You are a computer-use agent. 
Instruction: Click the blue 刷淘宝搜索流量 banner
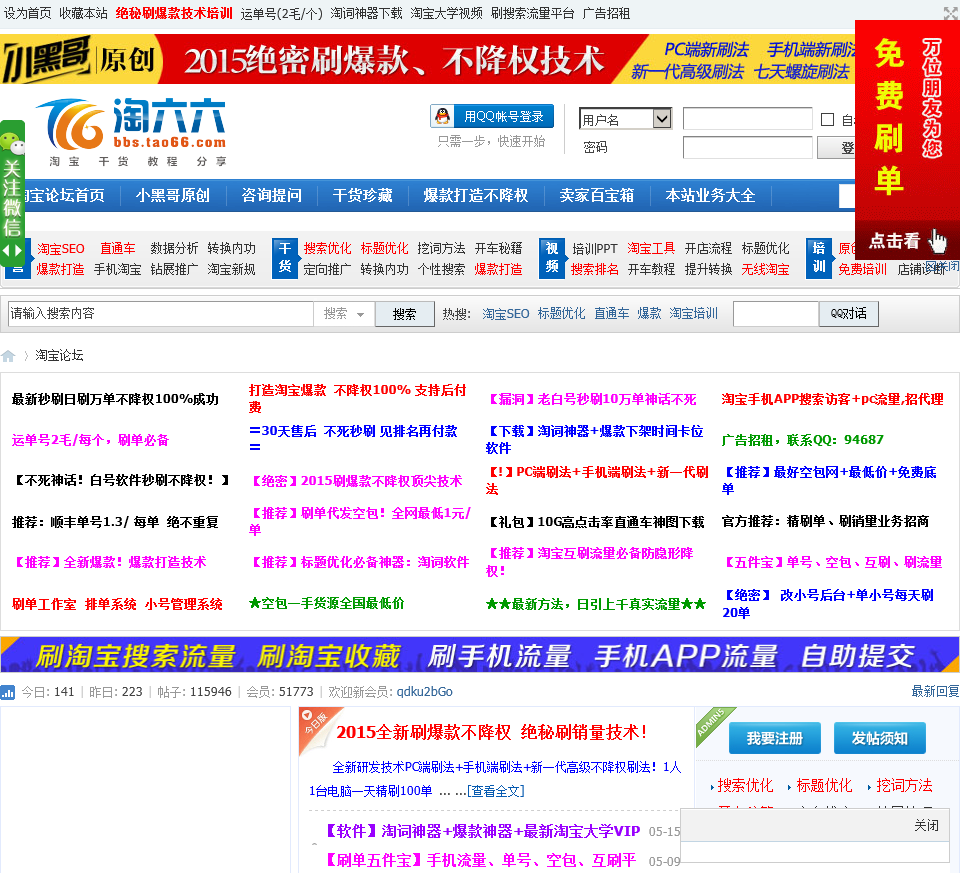pos(479,654)
